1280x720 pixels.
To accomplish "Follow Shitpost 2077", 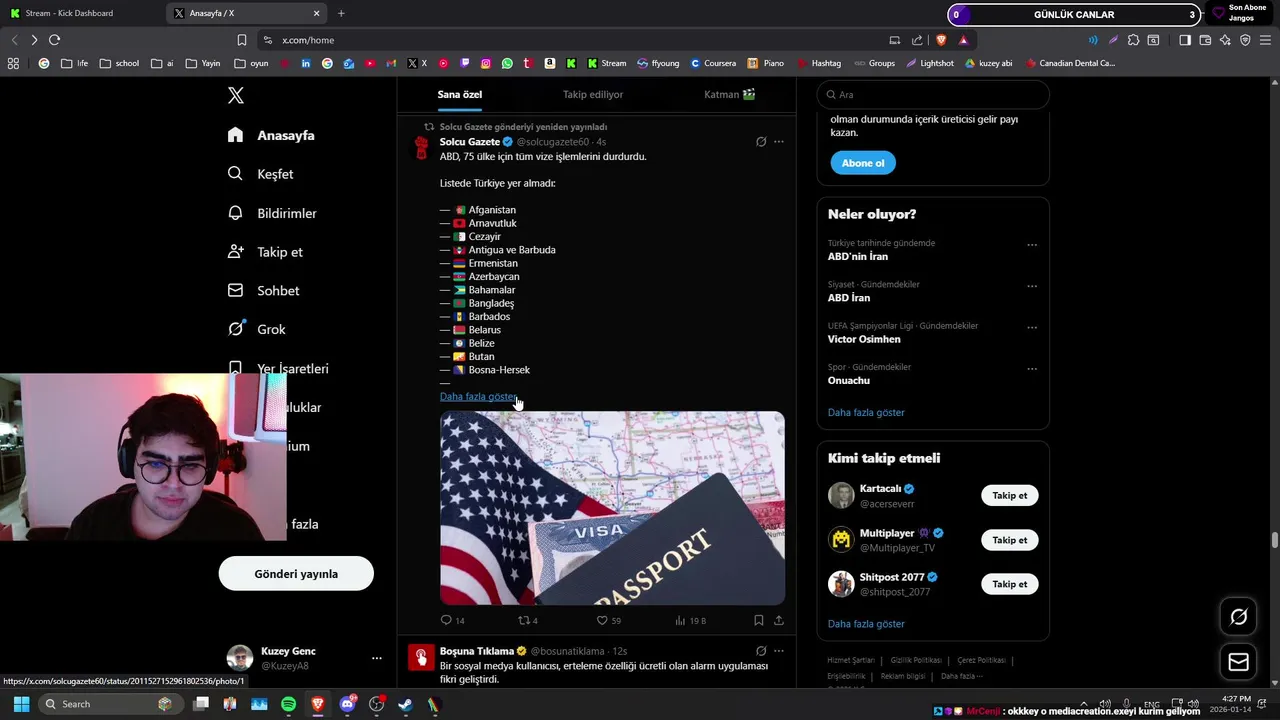I will click(x=1010, y=584).
